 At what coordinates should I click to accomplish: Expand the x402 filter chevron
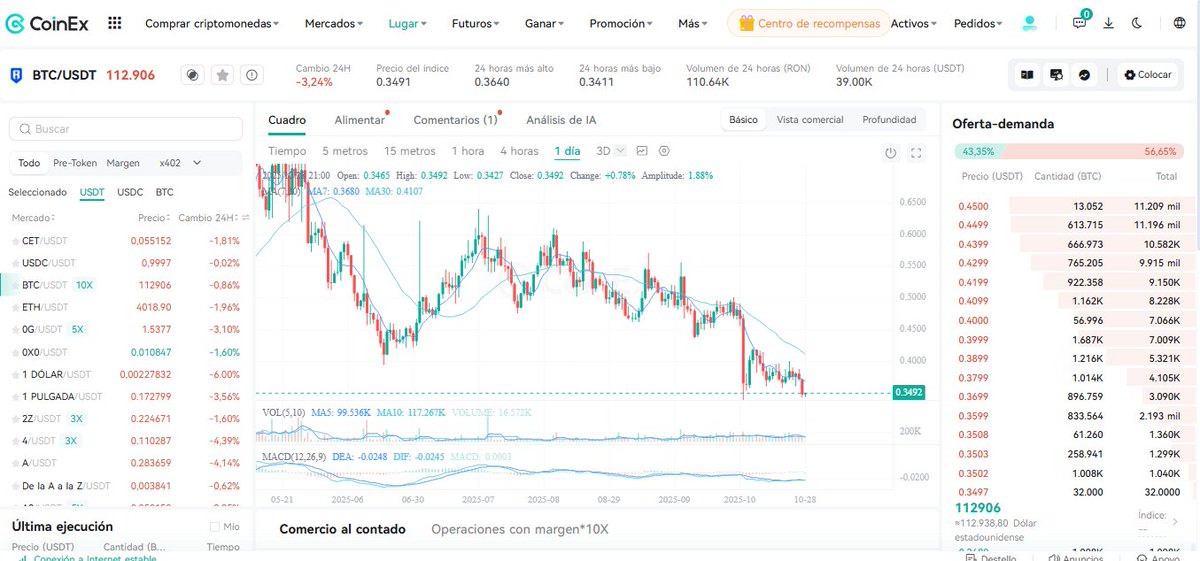point(197,163)
